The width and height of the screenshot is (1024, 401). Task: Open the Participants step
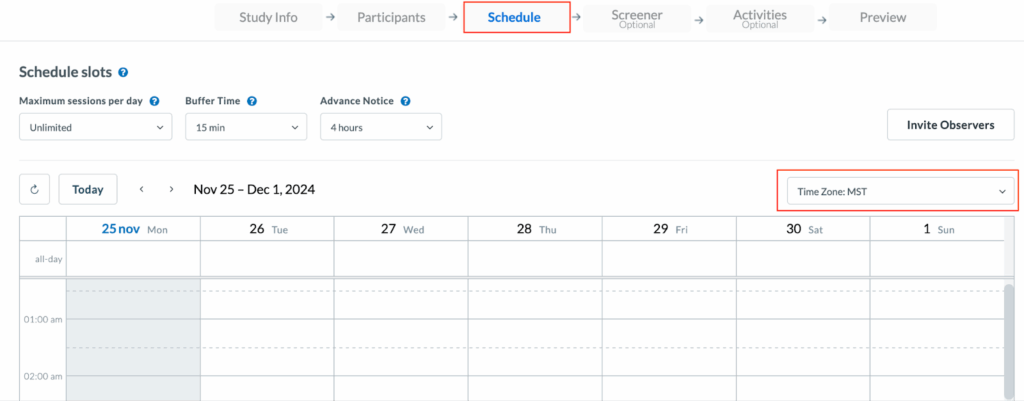pyautogui.click(x=391, y=17)
